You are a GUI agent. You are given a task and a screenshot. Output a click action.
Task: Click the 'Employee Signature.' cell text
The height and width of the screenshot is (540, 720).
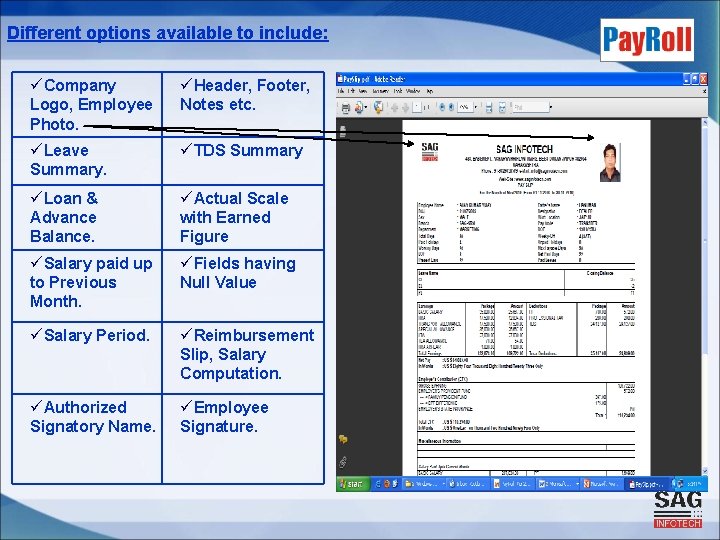pyautogui.click(x=225, y=416)
